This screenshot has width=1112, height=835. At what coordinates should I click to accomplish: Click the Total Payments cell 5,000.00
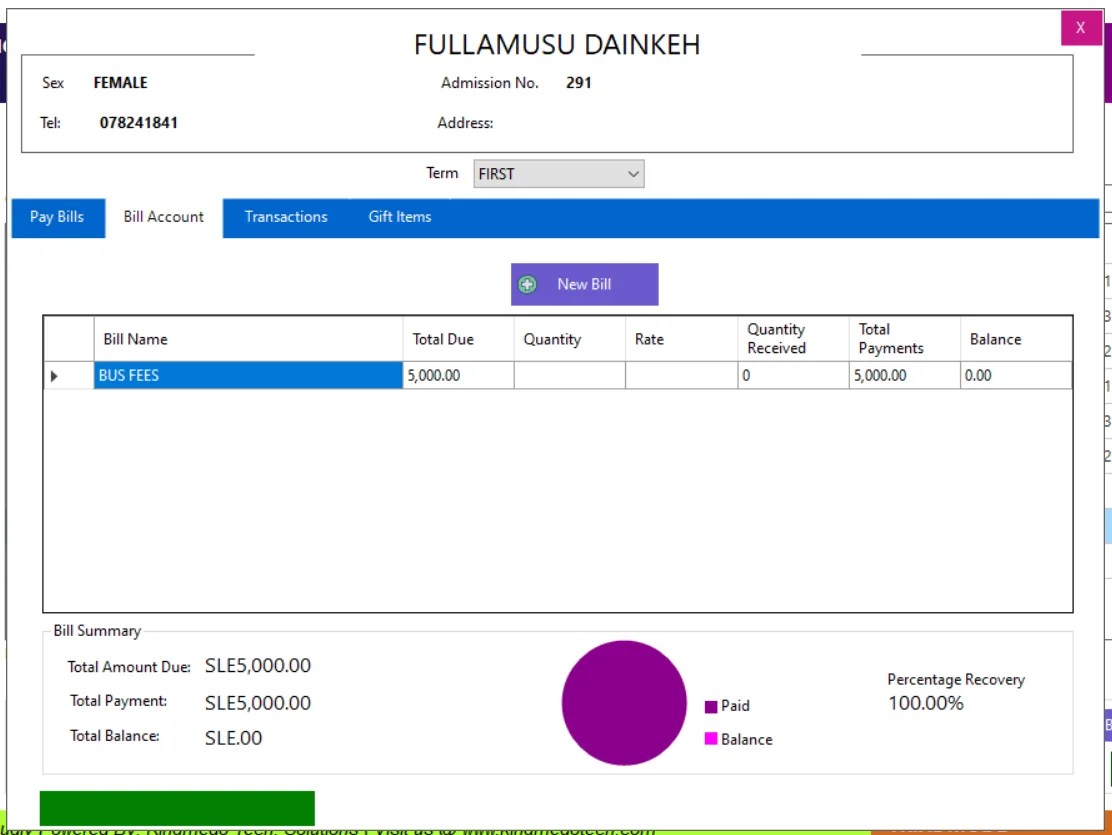pyautogui.click(x=904, y=375)
